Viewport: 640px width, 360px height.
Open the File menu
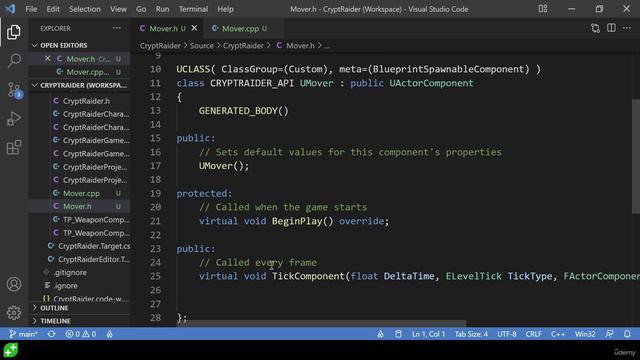point(31,9)
